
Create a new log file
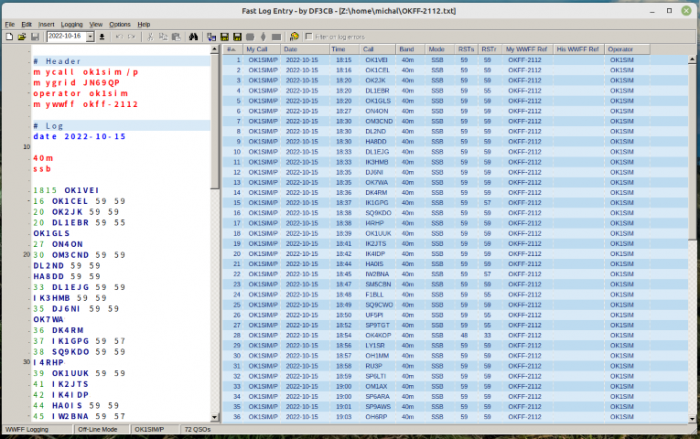9,37
